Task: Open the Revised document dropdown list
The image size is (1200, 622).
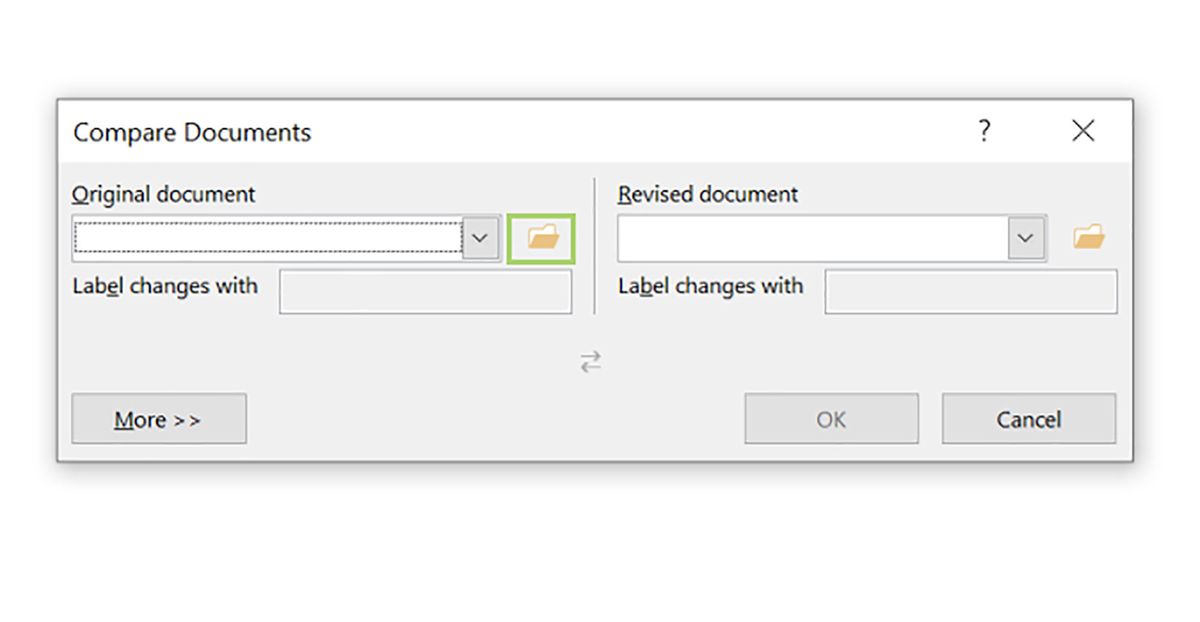Action: click(1024, 237)
